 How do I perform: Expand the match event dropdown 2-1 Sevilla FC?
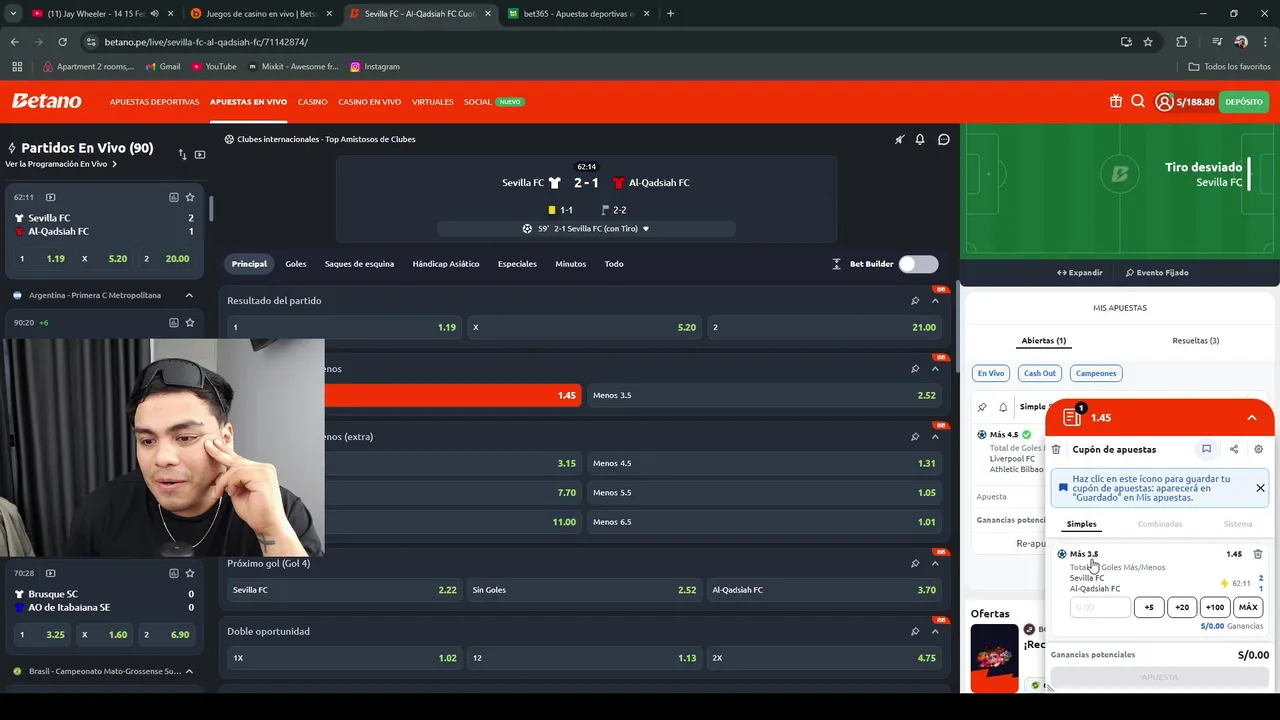click(x=586, y=229)
